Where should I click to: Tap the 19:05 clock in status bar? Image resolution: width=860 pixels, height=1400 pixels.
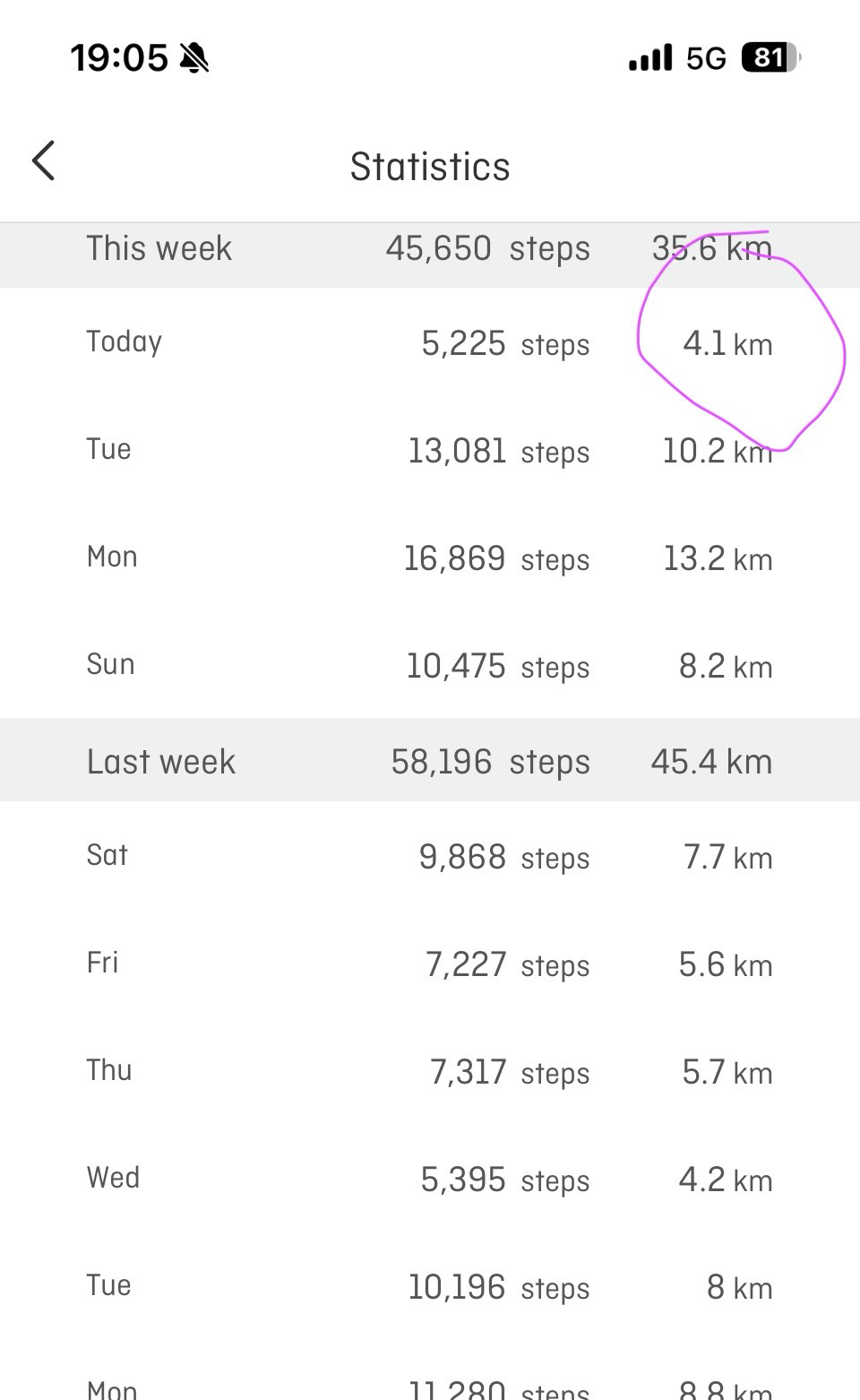(x=119, y=58)
